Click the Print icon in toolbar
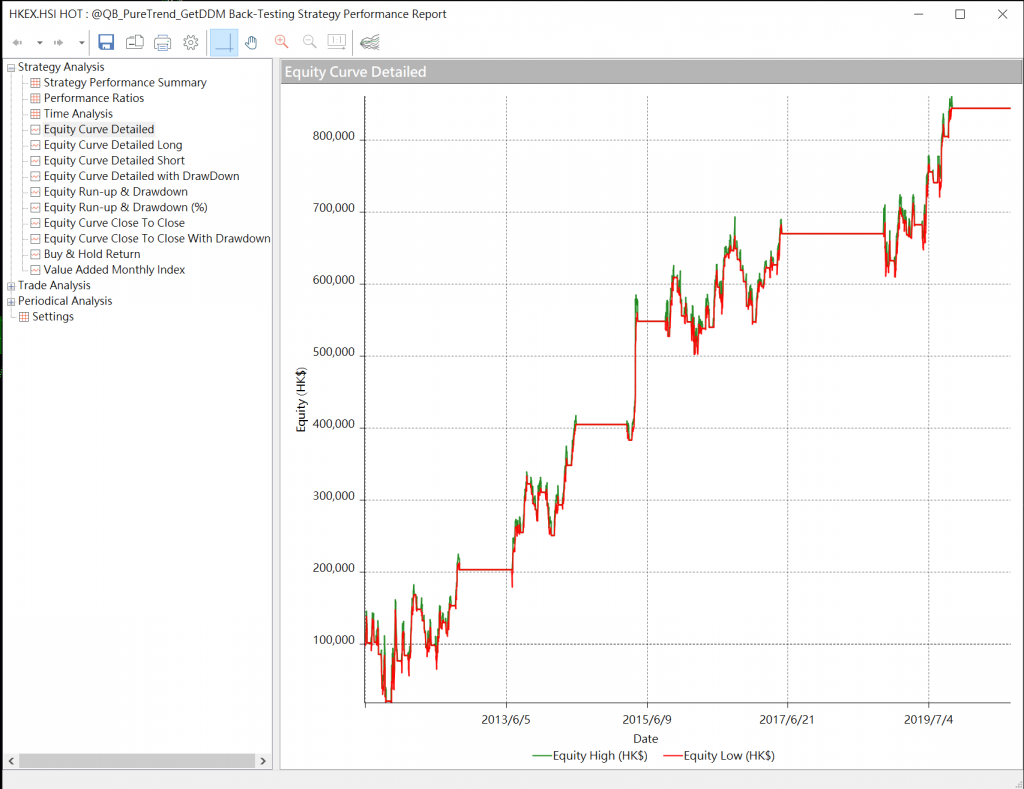This screenshot has height=789, width=1024. [162, 42]
